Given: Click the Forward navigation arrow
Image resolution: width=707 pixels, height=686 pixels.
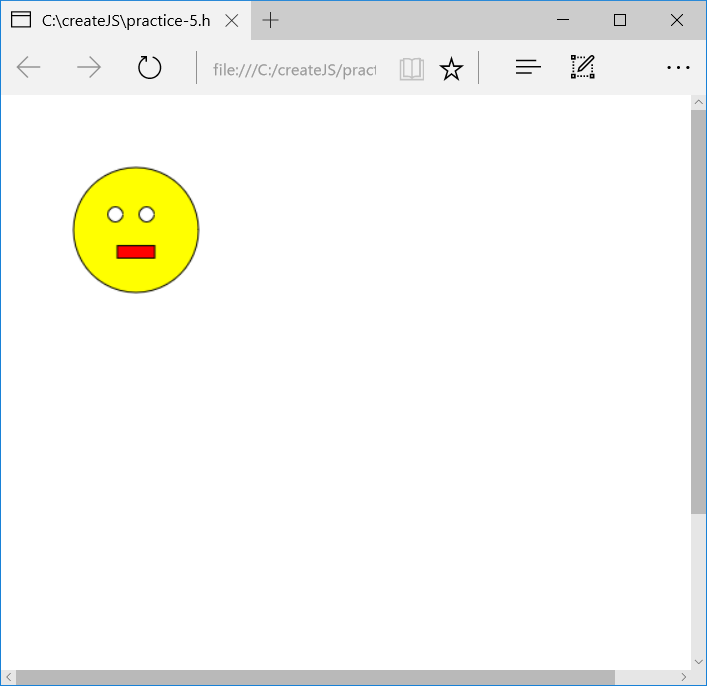Looking at the screenshot, I should coord(89,68).
